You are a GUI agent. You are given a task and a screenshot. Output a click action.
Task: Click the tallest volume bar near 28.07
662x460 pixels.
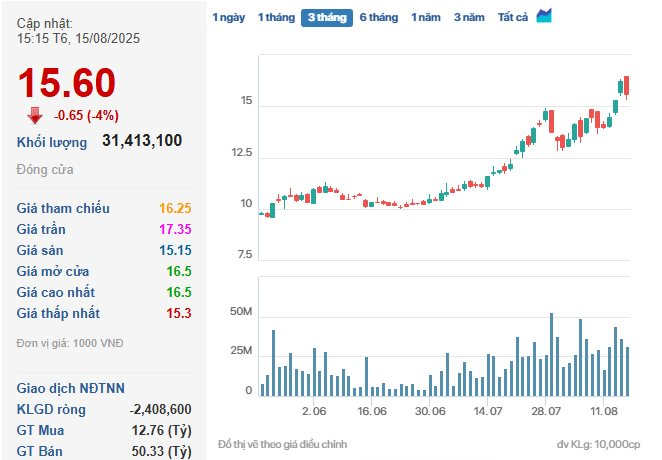coord(551,354)
